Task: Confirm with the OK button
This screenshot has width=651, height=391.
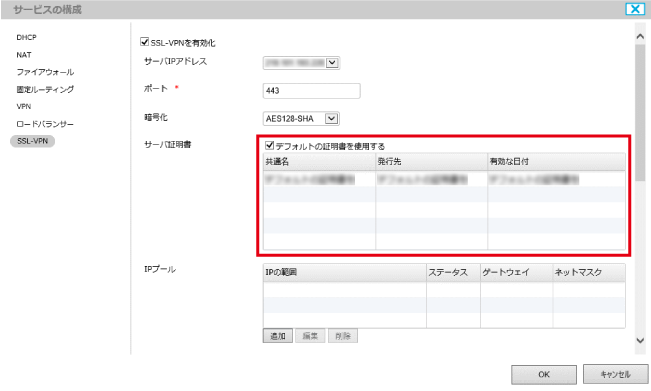Action: pos(544,374)
